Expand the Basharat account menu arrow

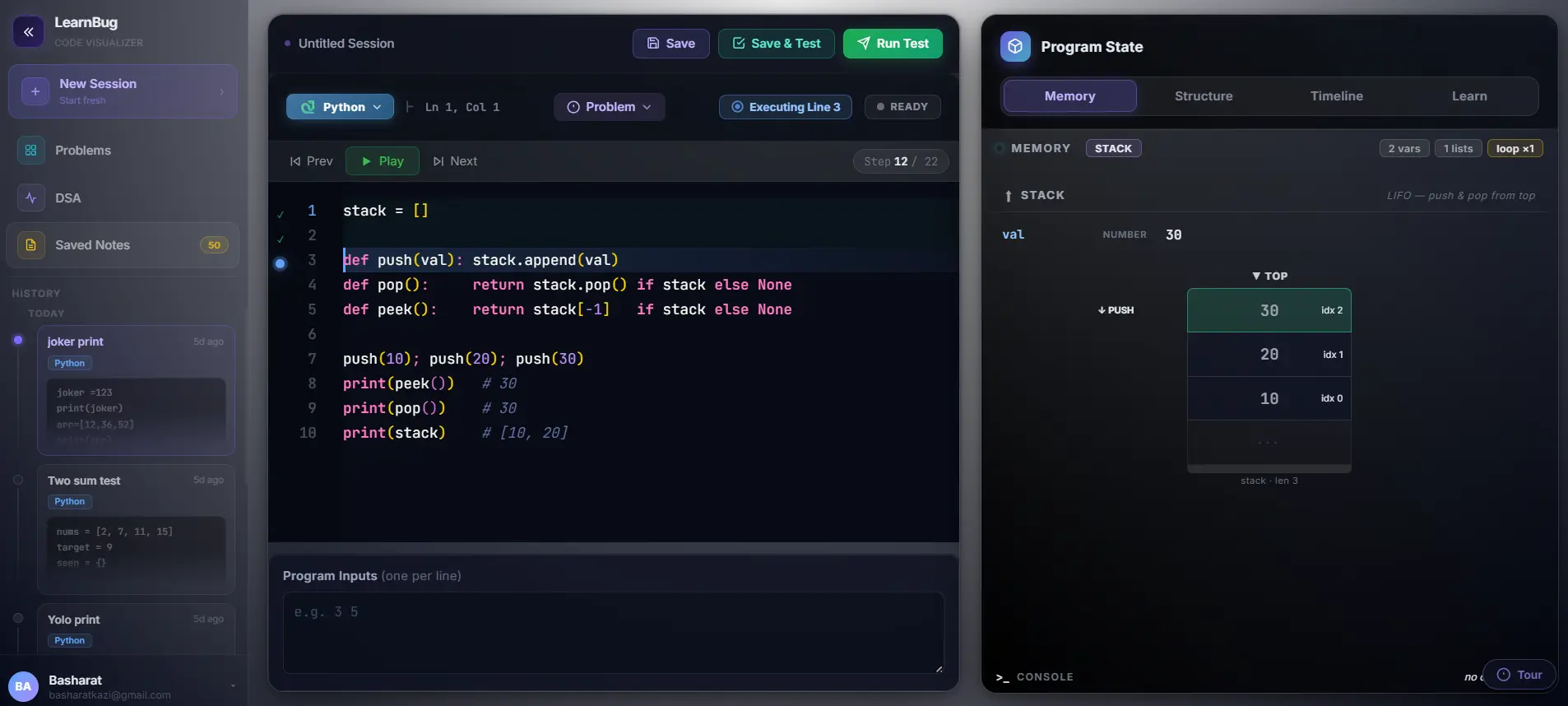click(x=233, y=686)
